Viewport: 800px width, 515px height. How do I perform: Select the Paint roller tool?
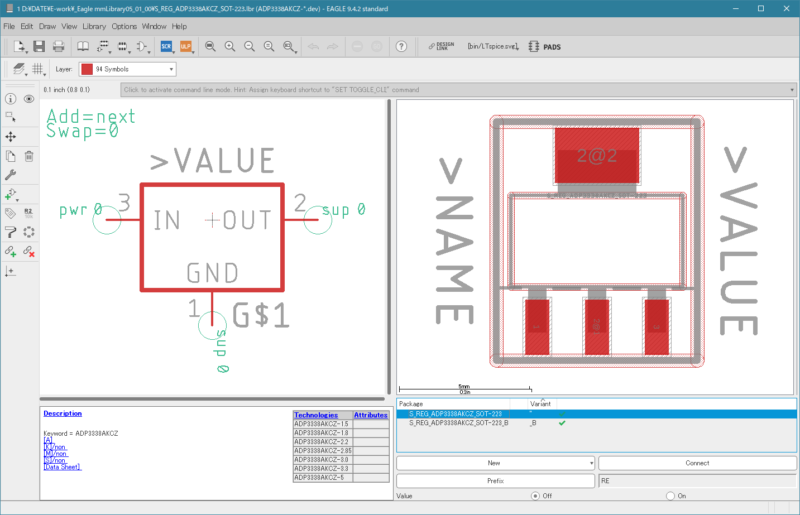tap(11, 232)
